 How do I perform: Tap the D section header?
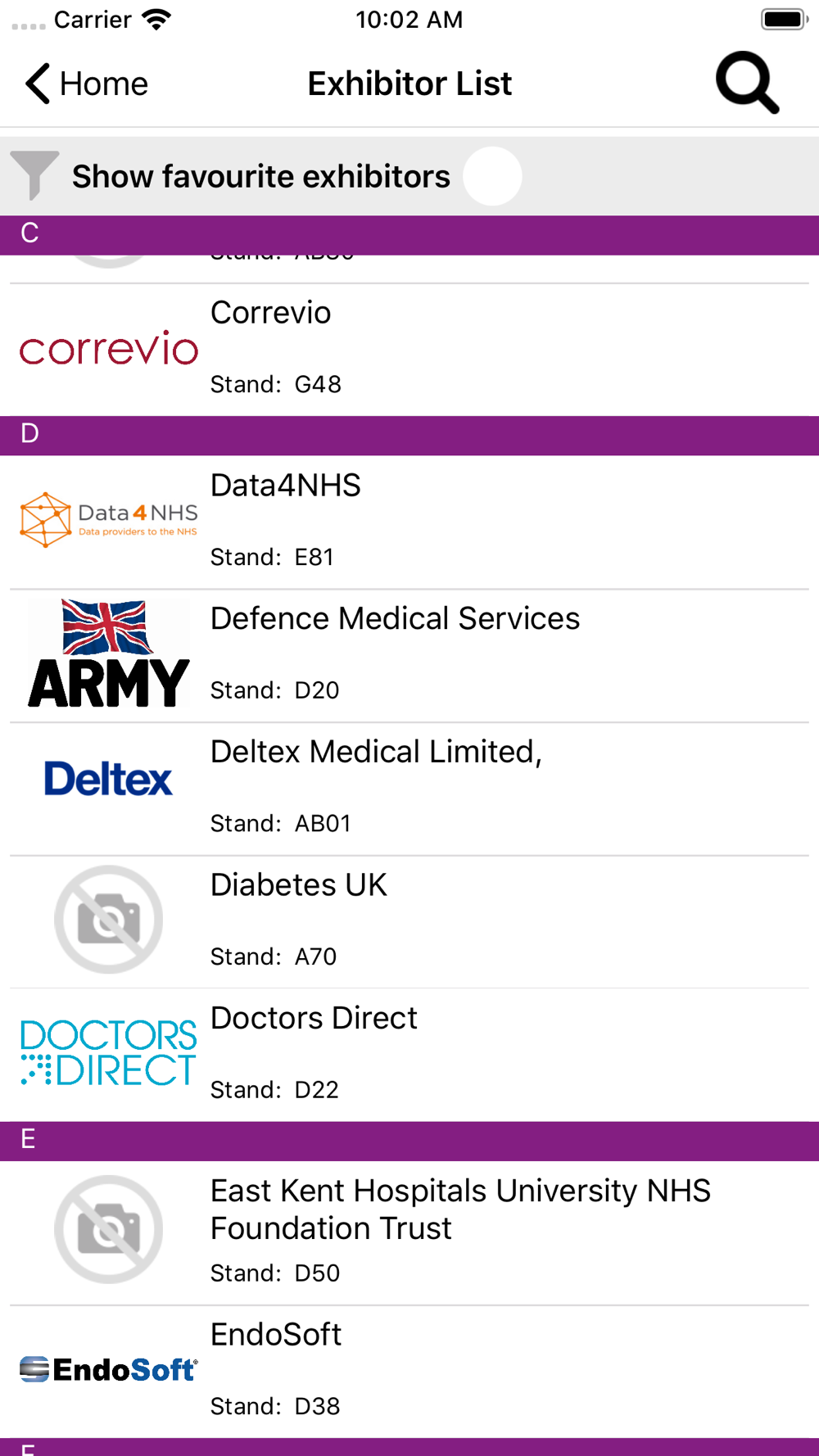click(409, 435)
